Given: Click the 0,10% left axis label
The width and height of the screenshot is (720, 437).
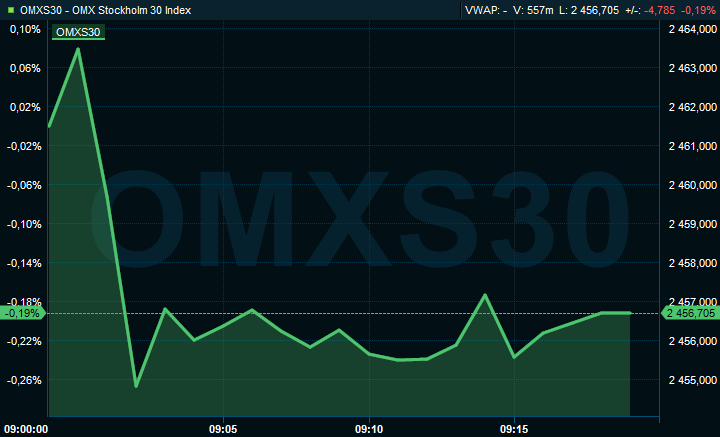Looking at the screenshot, I should 25,29.
